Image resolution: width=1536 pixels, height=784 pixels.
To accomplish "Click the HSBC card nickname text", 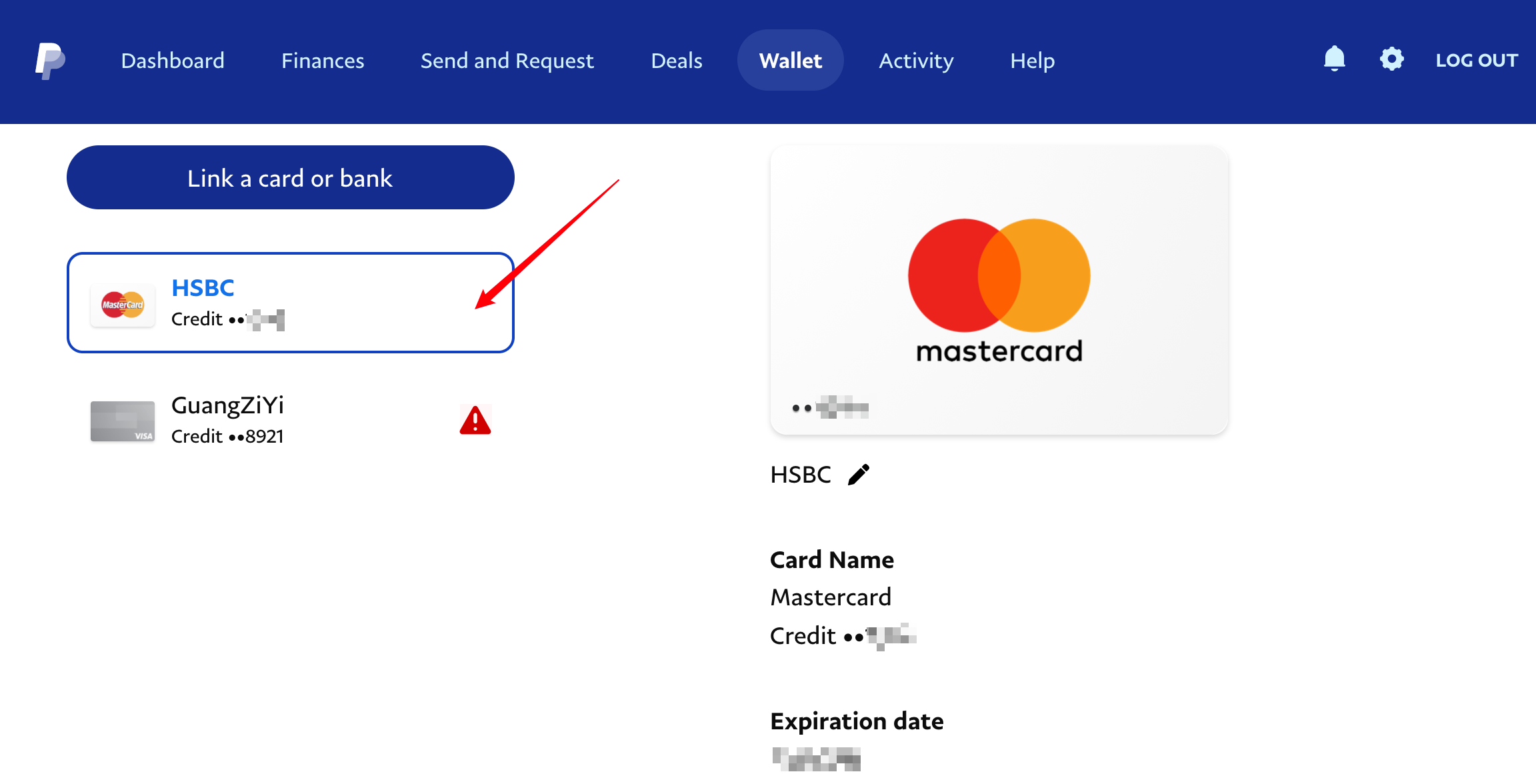I will coord(801,475).
